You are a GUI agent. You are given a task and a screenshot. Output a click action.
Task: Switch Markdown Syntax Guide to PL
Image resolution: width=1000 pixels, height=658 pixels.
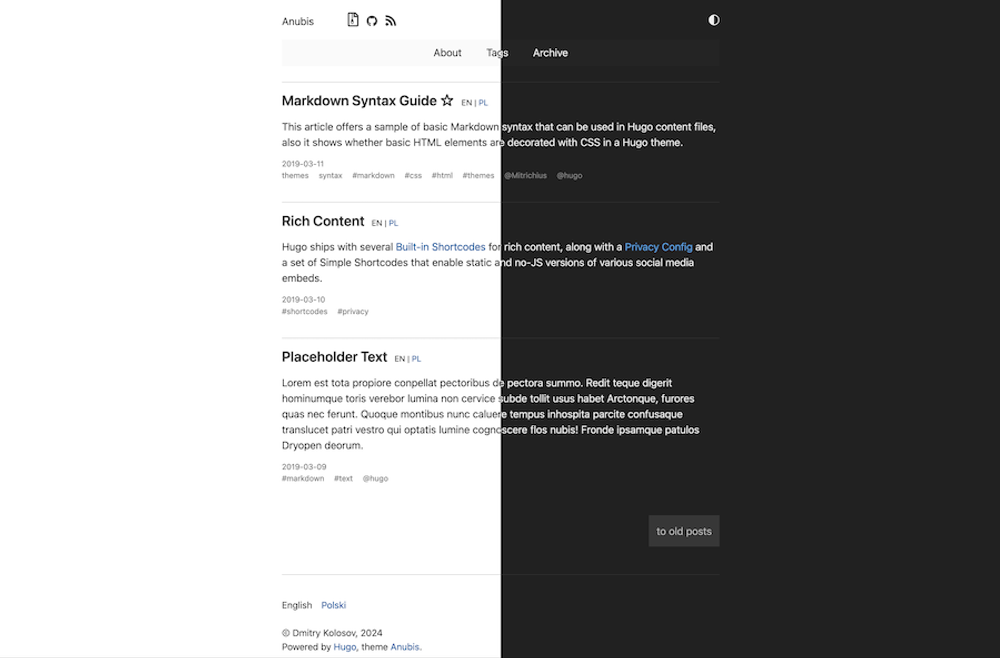coord(483,103)
